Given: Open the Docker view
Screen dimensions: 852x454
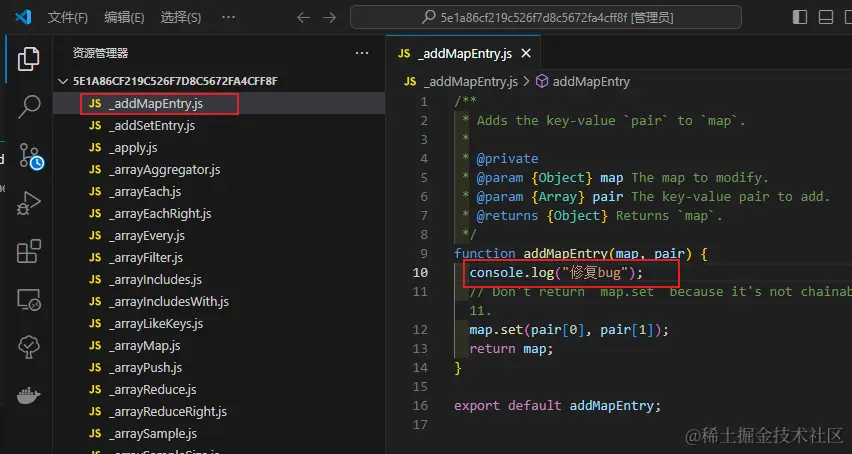Looking at the screenshot, I should tap(29, 395).
